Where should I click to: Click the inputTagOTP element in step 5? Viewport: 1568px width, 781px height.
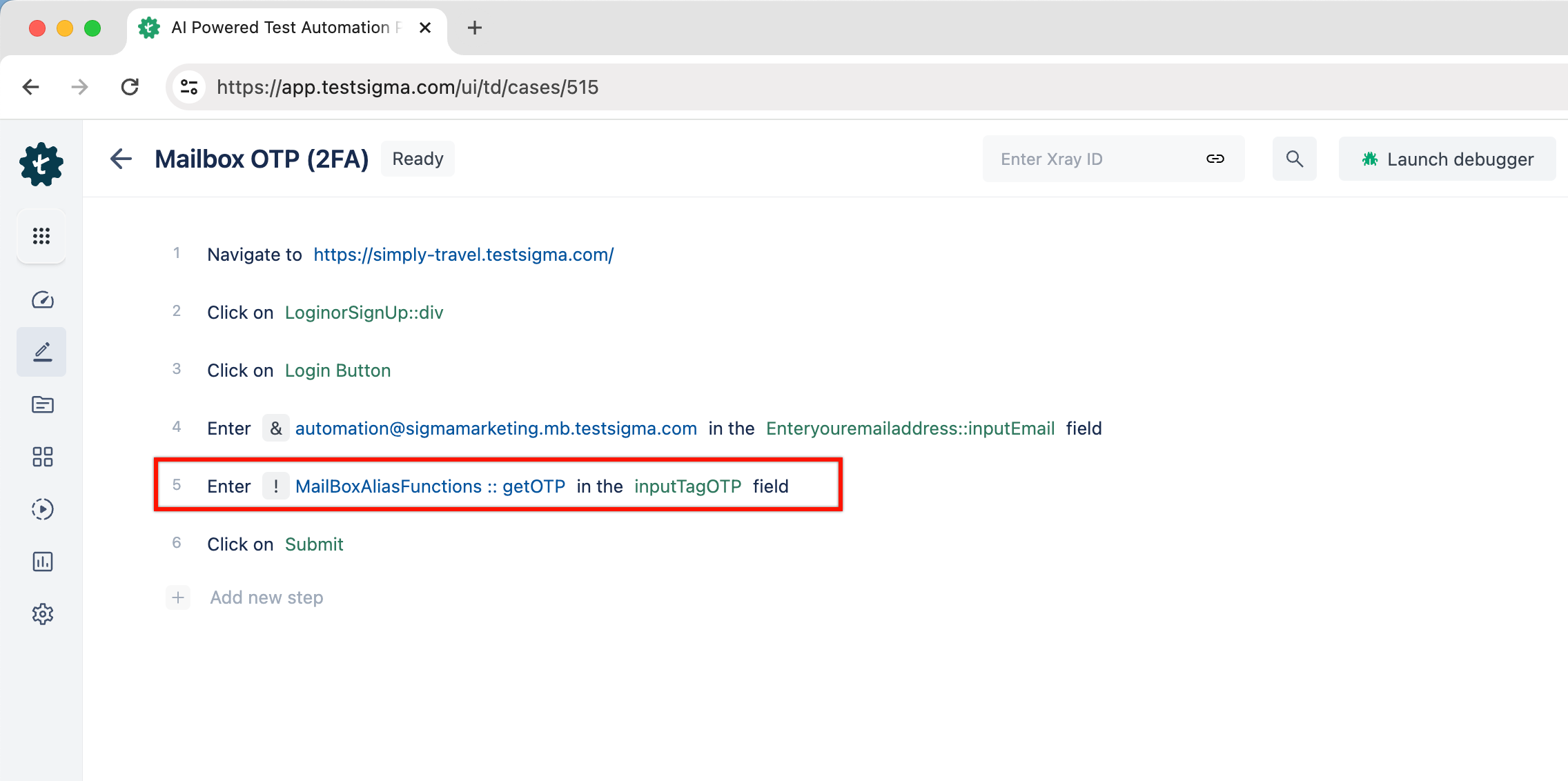(687, 486)
